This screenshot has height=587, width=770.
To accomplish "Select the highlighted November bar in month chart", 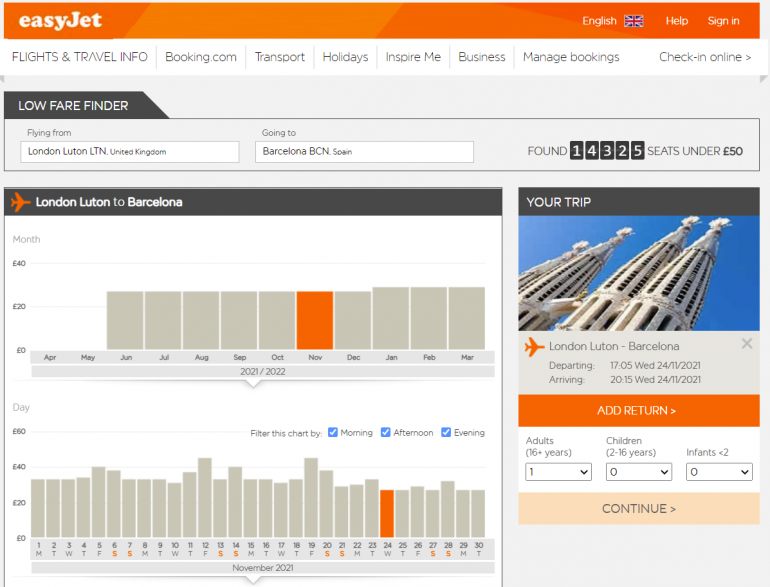I will 315,320.
